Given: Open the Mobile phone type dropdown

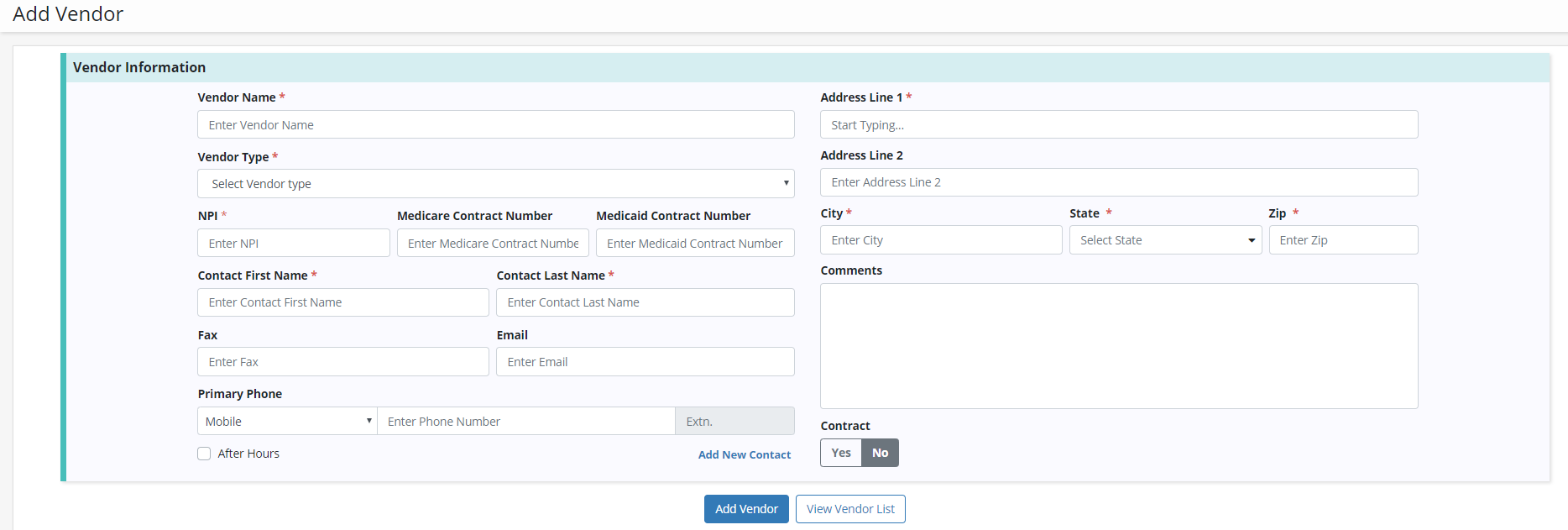Looking at the screenshot, I should [287, 422].
